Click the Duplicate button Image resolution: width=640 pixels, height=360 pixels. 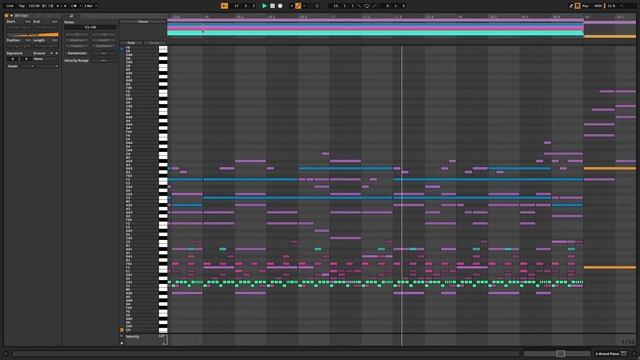[104, 46]
